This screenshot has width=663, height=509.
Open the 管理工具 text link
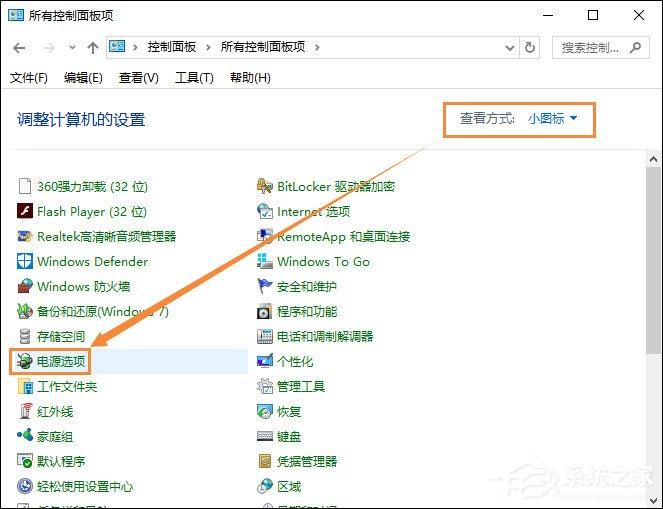point(301,386)
